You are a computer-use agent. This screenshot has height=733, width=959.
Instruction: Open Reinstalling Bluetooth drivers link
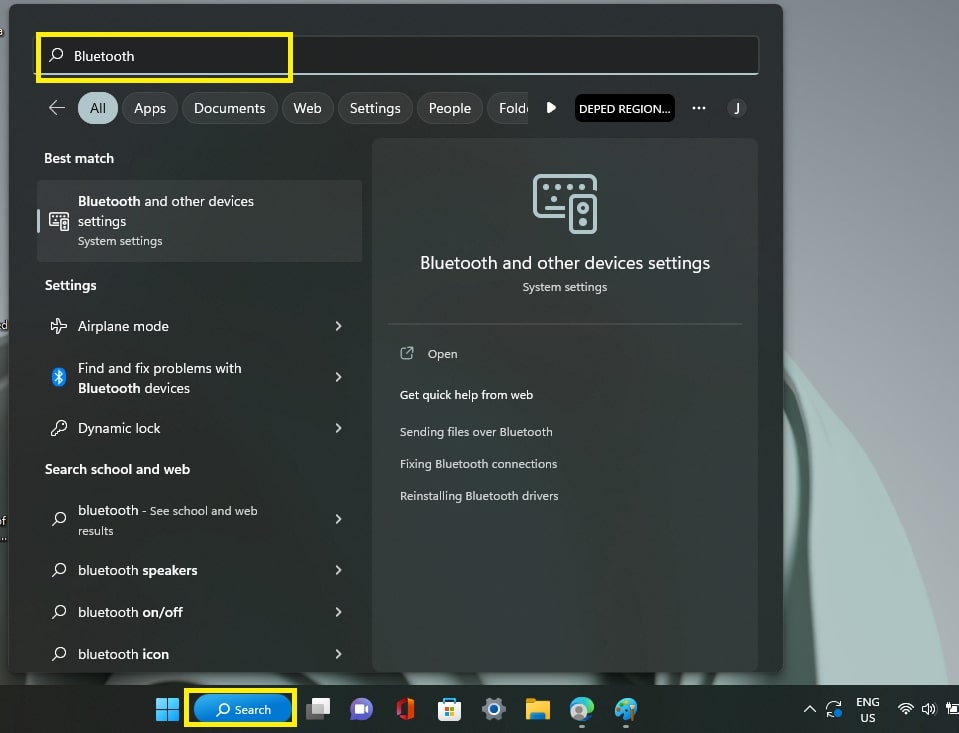click(x=479, y=496)
